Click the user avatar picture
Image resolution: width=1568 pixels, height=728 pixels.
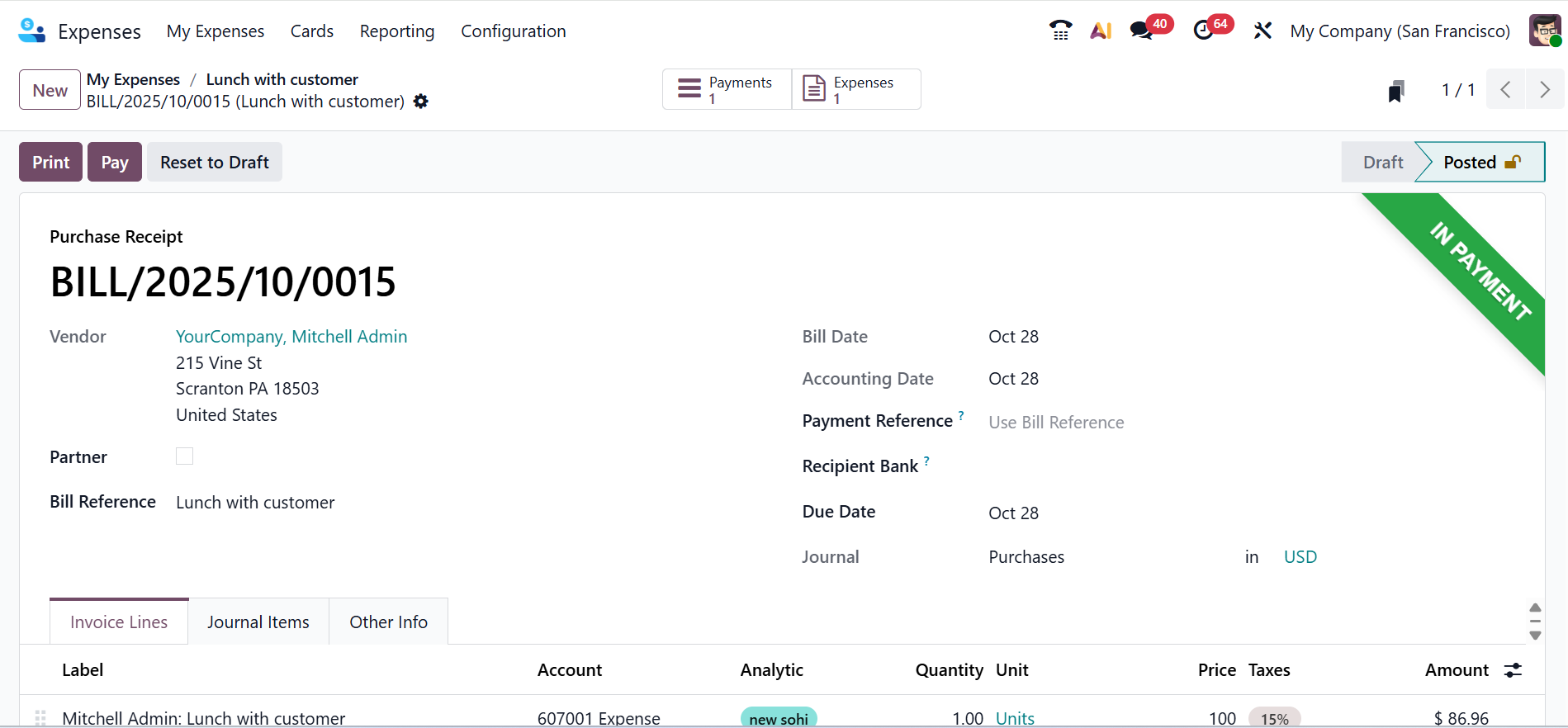coord(1544,31)
